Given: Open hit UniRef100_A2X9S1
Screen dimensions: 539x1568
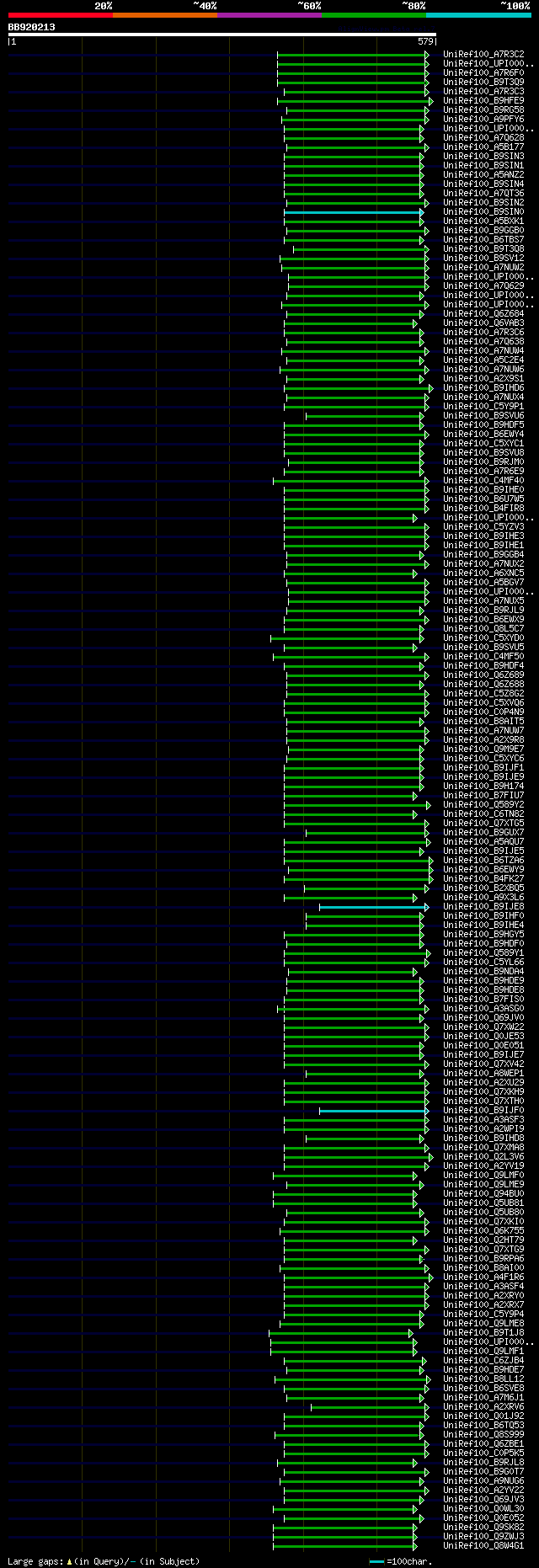Looking at the screenshot, I should pos(483,379).
